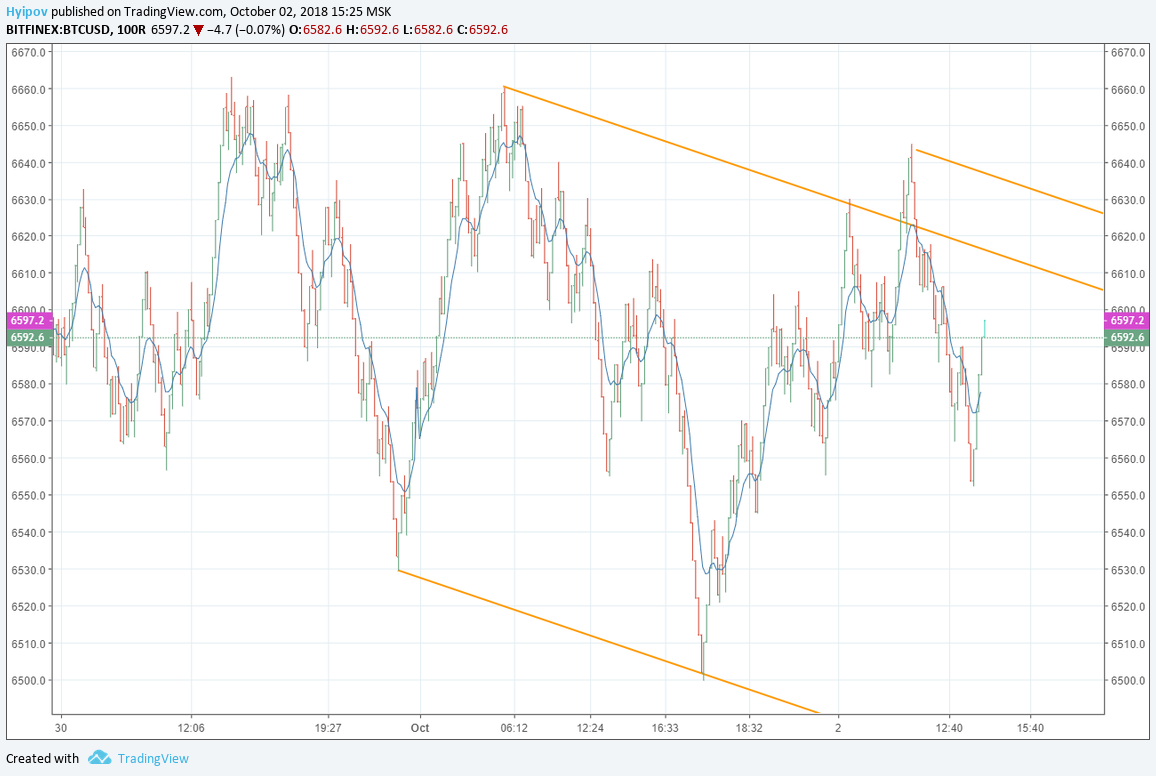Click the 19:27 label on time axis
This screenshot has height=776, width=1156.
click(x=328, y=728)
